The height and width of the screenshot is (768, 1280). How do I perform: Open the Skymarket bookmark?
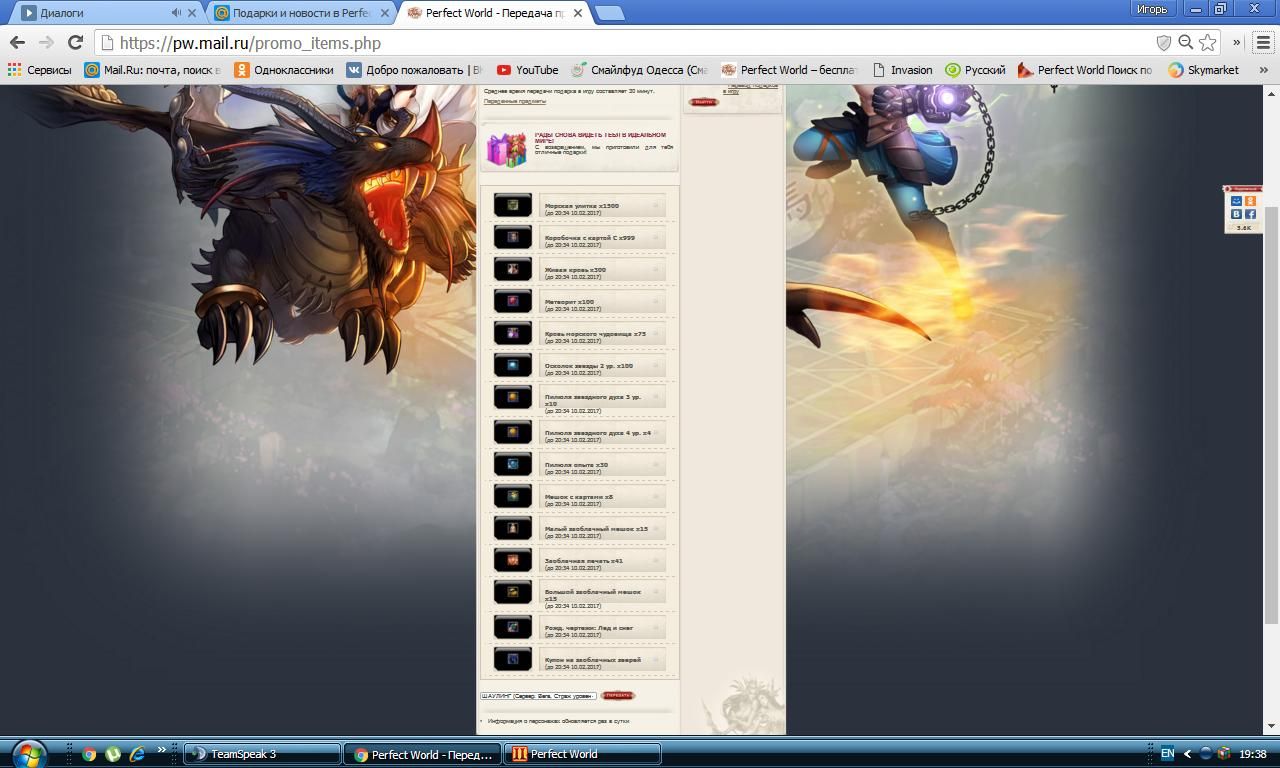coord(1203,70)
